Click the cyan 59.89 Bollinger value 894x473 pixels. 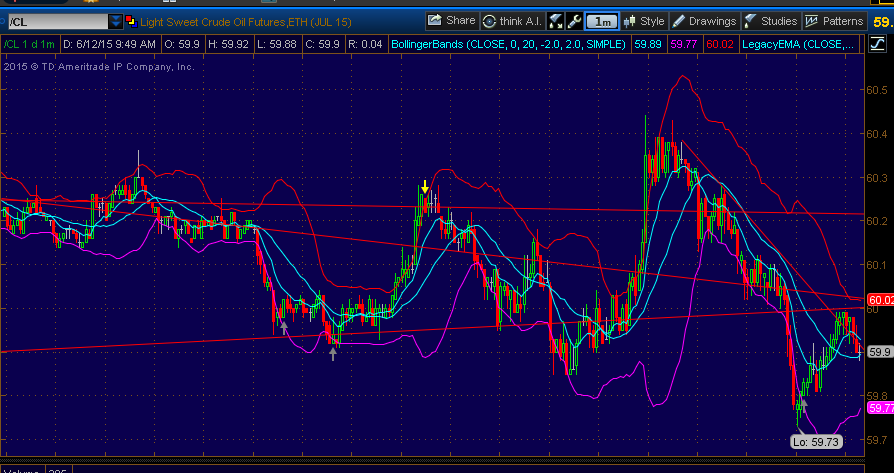[648, 44]
